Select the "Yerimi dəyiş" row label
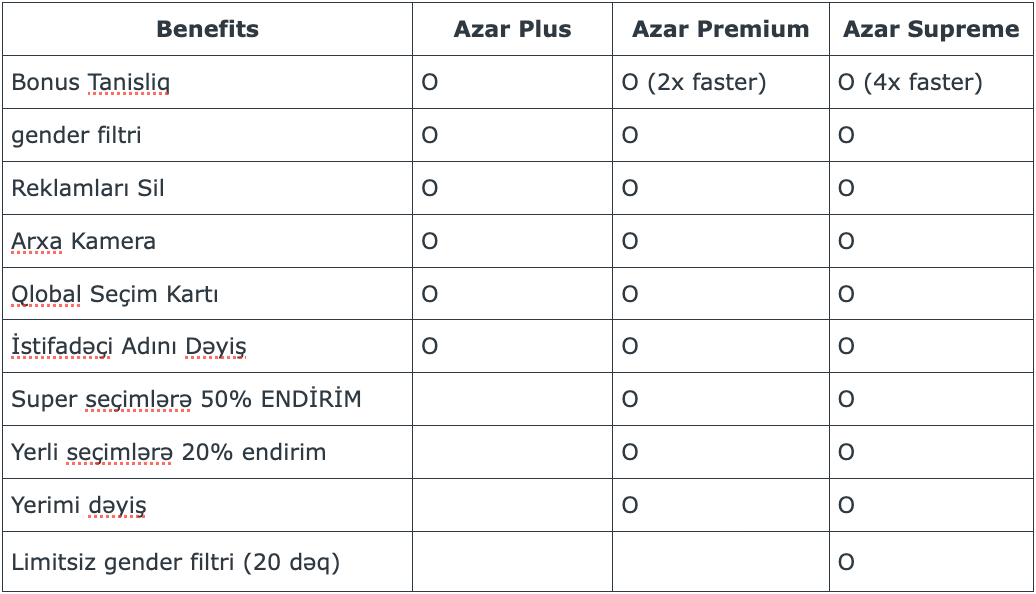The image size is (1036, 594). tap(79, 506)
